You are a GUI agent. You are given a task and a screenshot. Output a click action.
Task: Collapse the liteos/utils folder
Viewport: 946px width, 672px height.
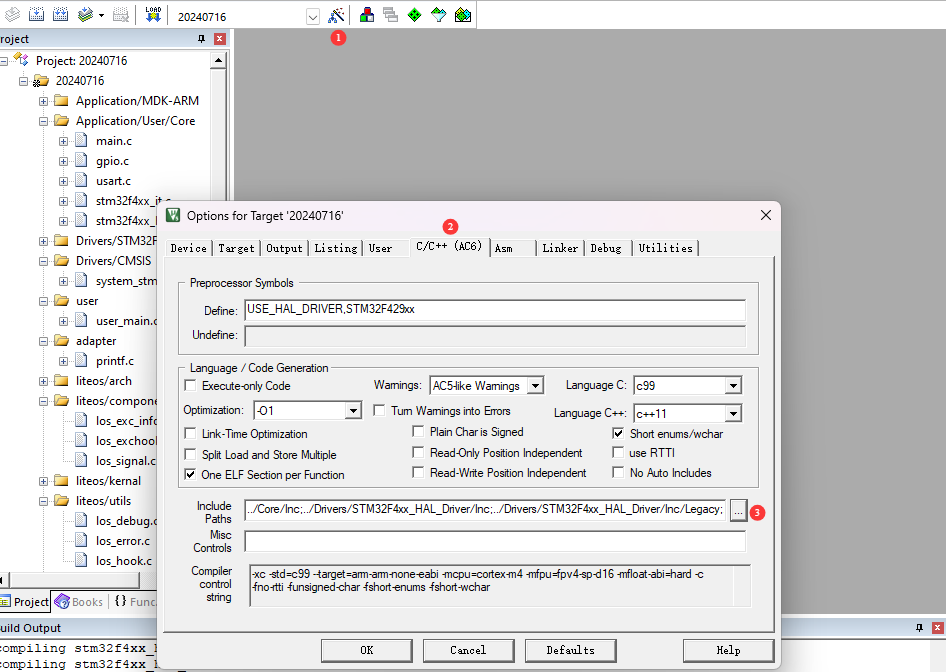coord(43,501)
